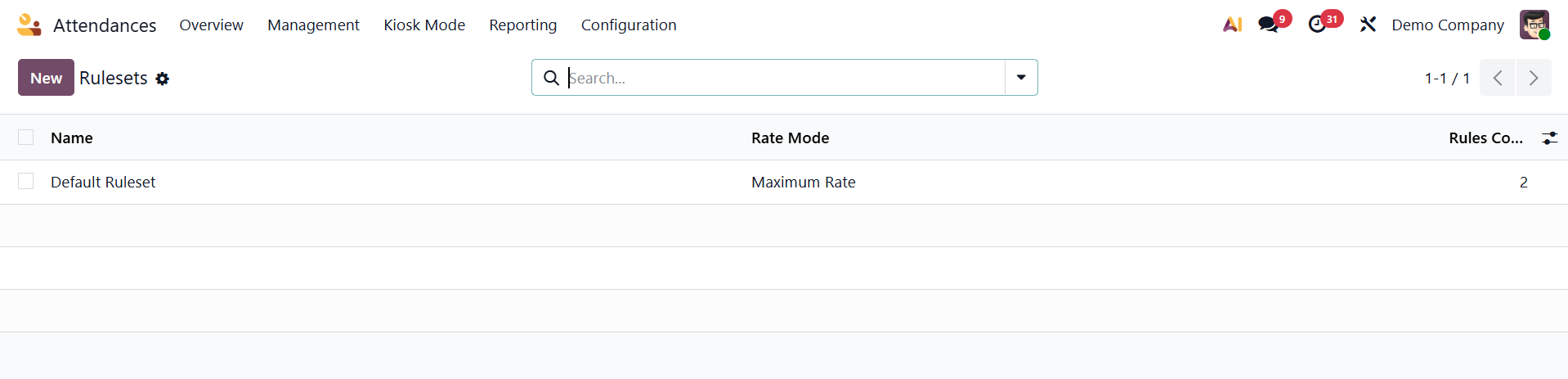Viewport: 1568px width, 379px height.
Task: Click the New ruleset button
Action: [x=46, y=78]
